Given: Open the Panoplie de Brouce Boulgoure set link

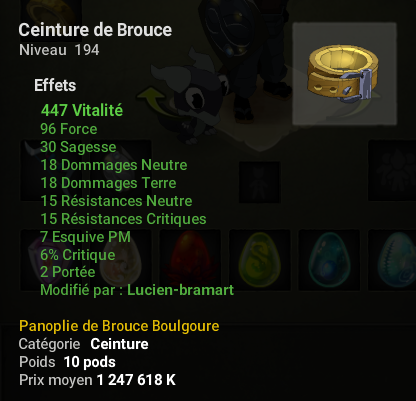Looking at the screenshot, I should pyautogui.click(x=119, y=326).
